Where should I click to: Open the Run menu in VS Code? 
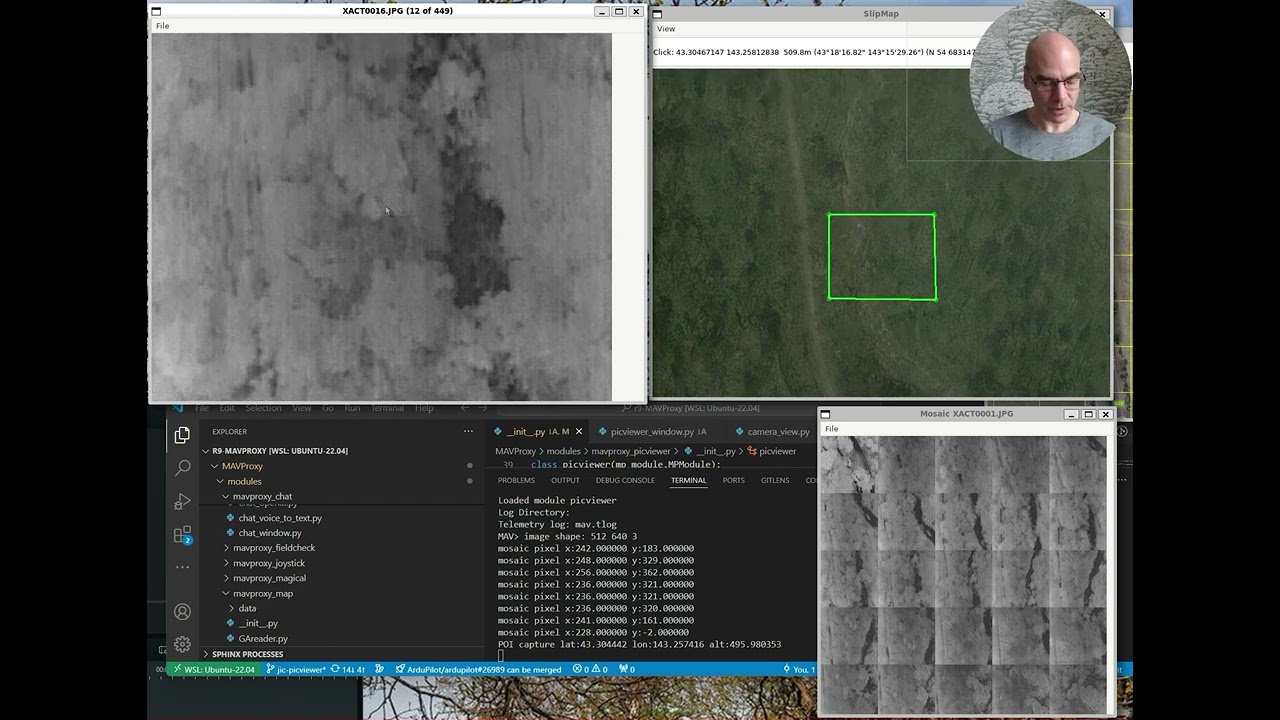click(352, 408)
